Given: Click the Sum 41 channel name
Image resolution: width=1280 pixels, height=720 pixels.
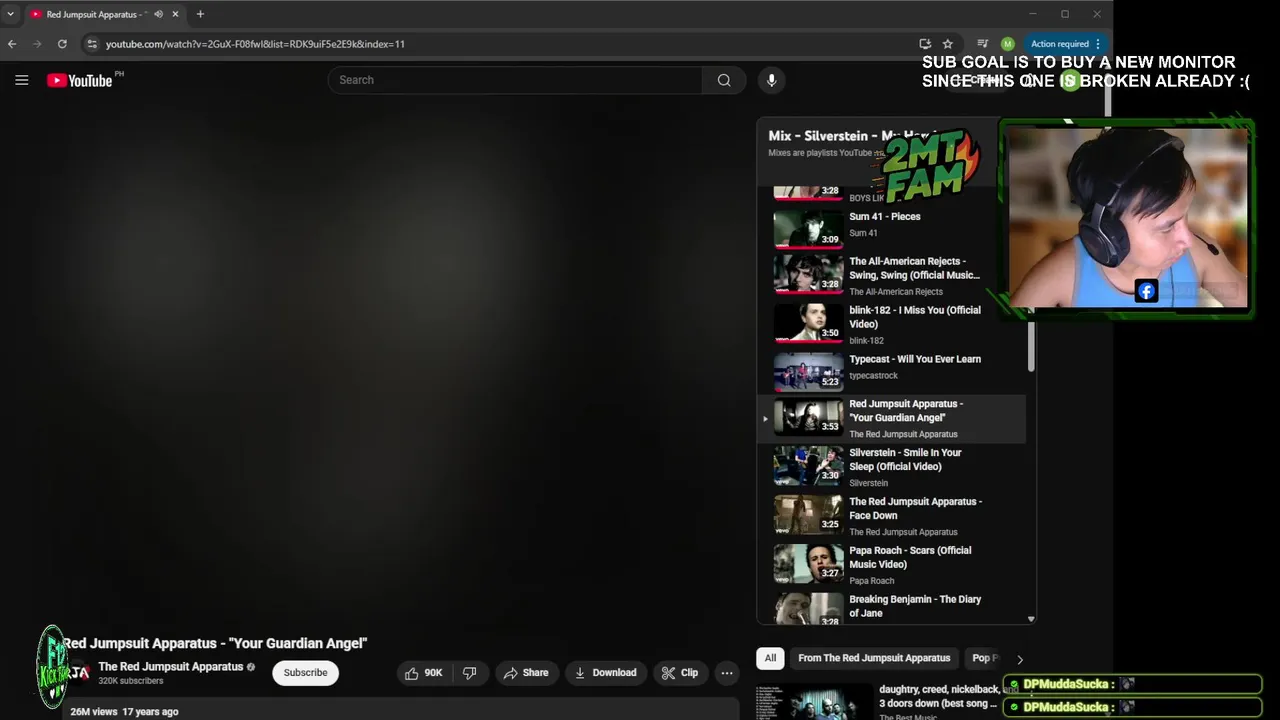Looking at the screenshot, I should pos(863,233).
